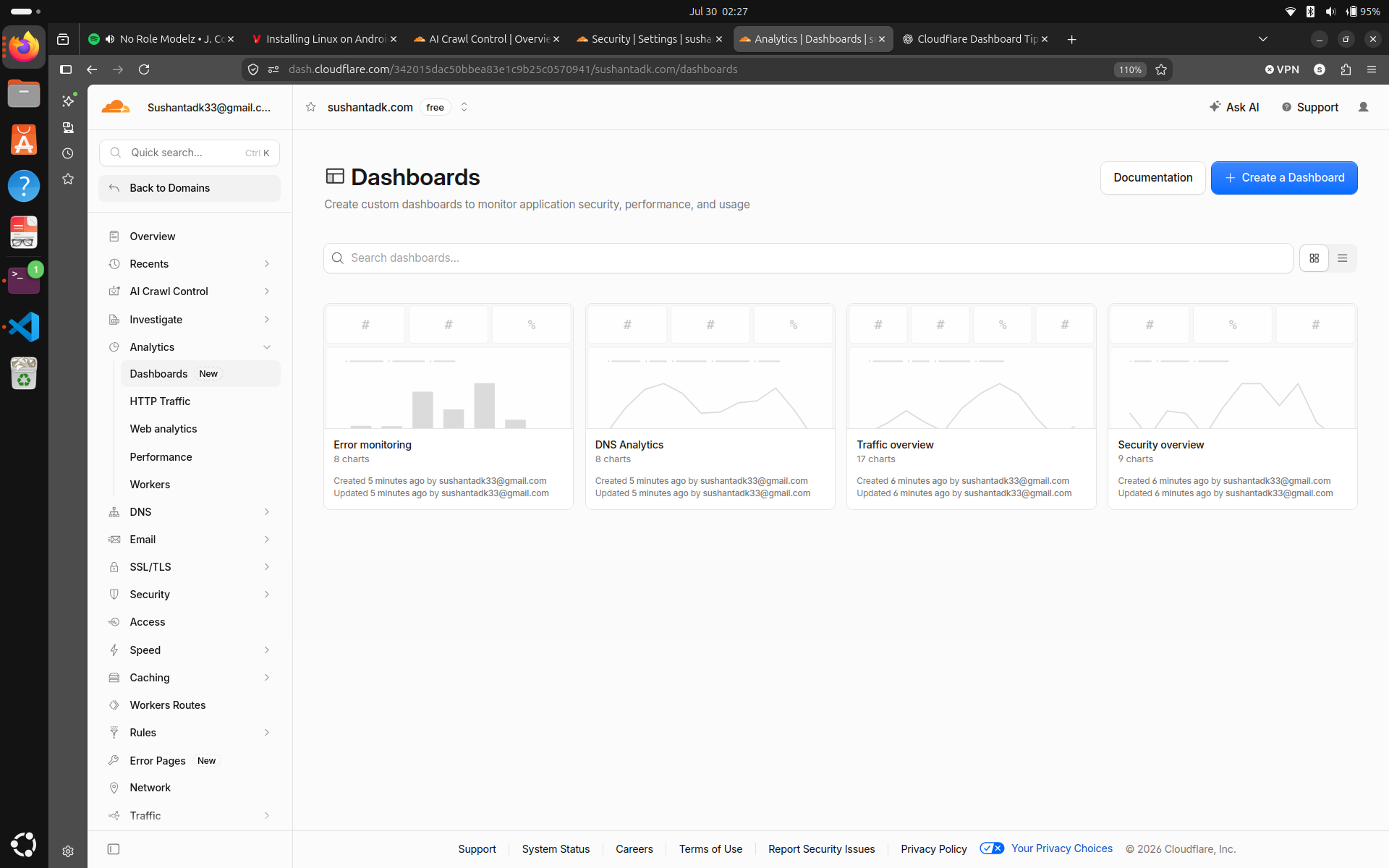Click the Ask AI sparkle button
This screenshot has height=868, width=1389.
tap(1234, 107)
